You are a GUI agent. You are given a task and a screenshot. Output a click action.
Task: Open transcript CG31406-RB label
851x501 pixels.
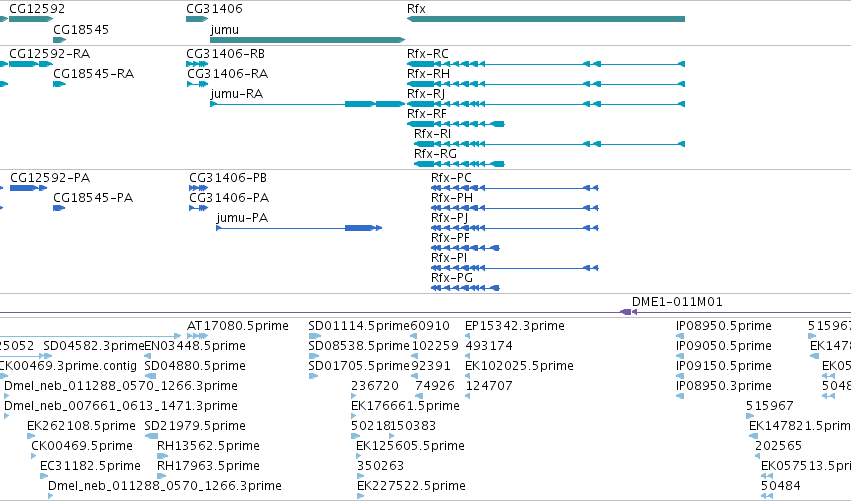pyautogui.click(x=226, y=54)
